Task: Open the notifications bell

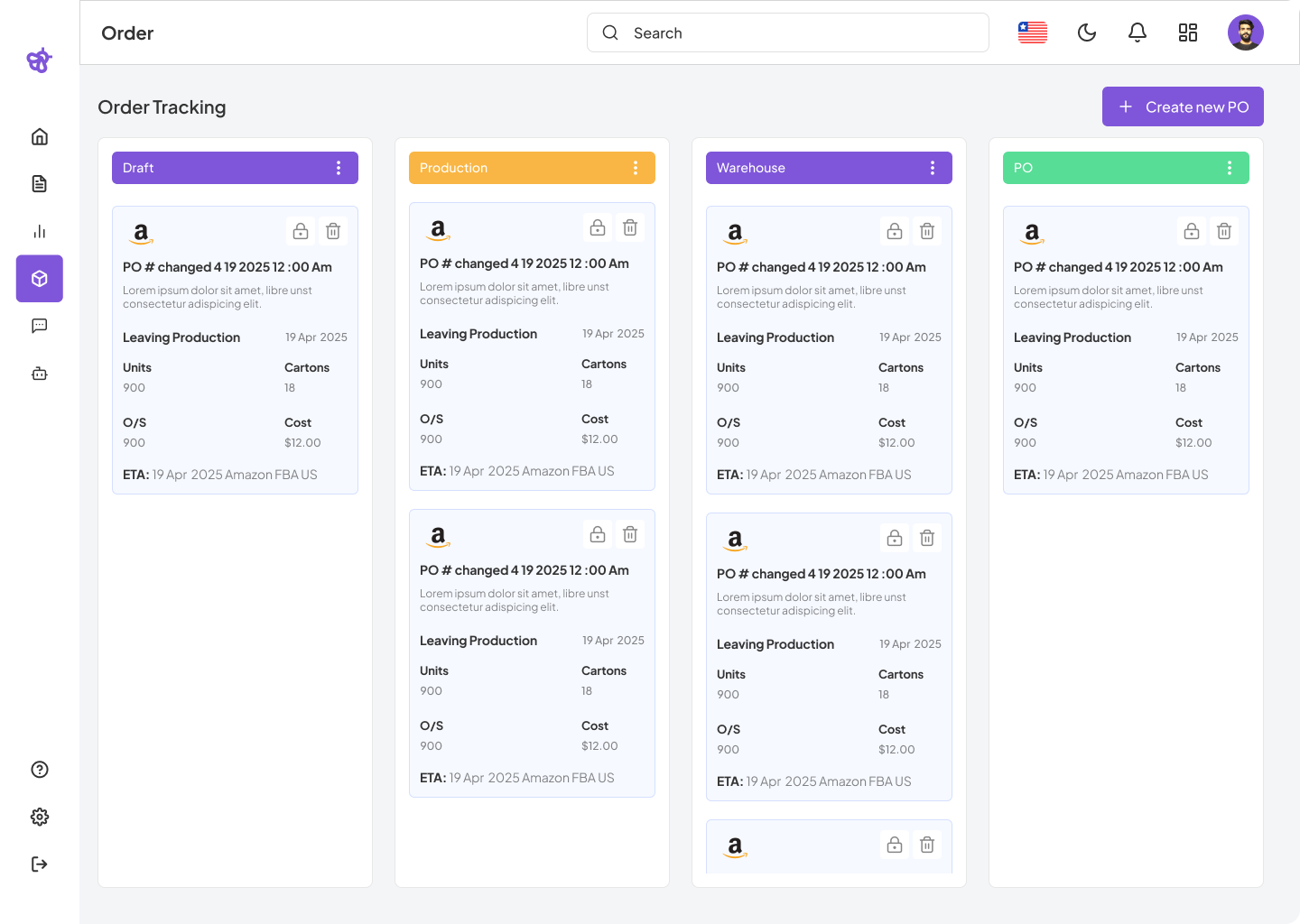Action: [x=1137, y=33]
